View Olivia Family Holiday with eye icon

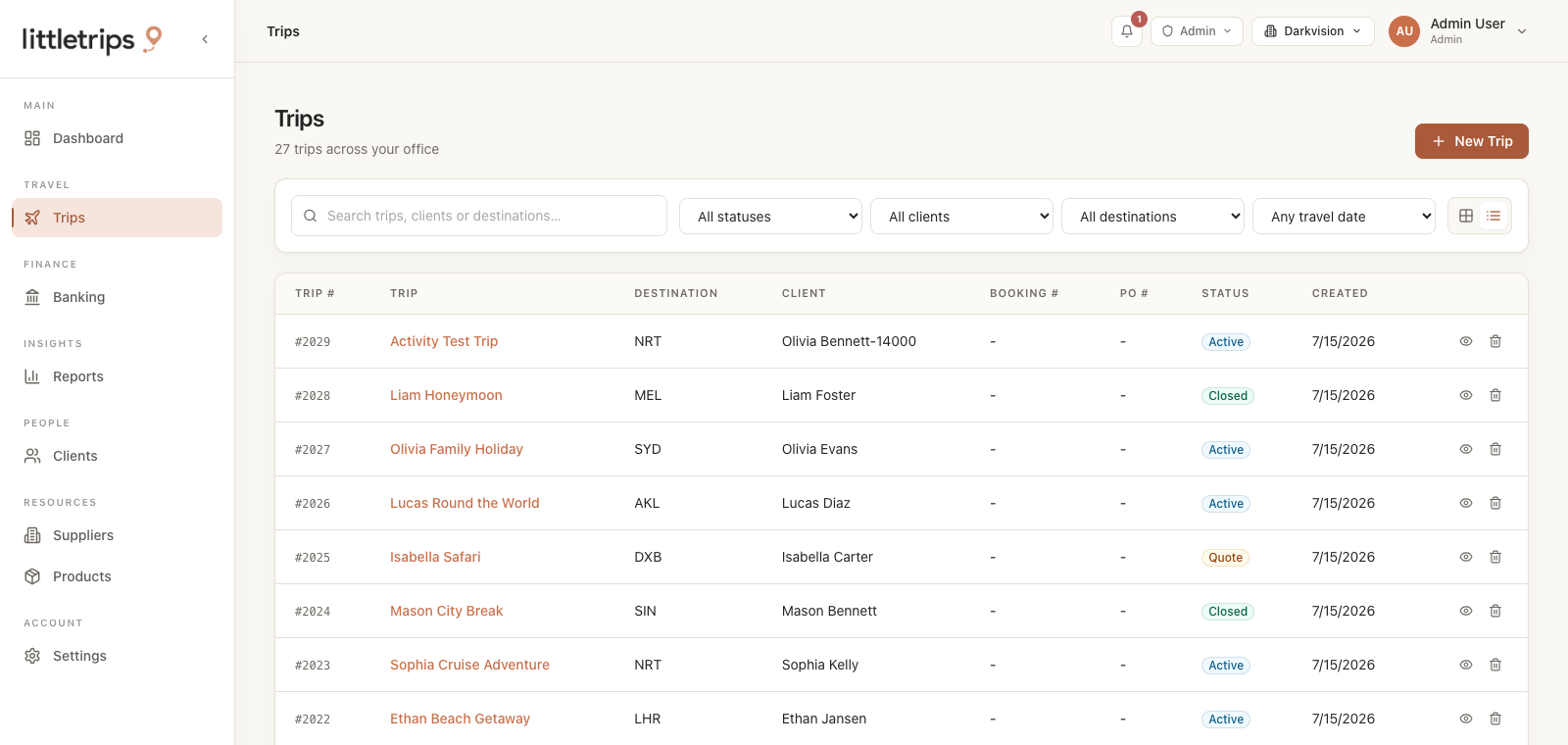point(1466,449)
